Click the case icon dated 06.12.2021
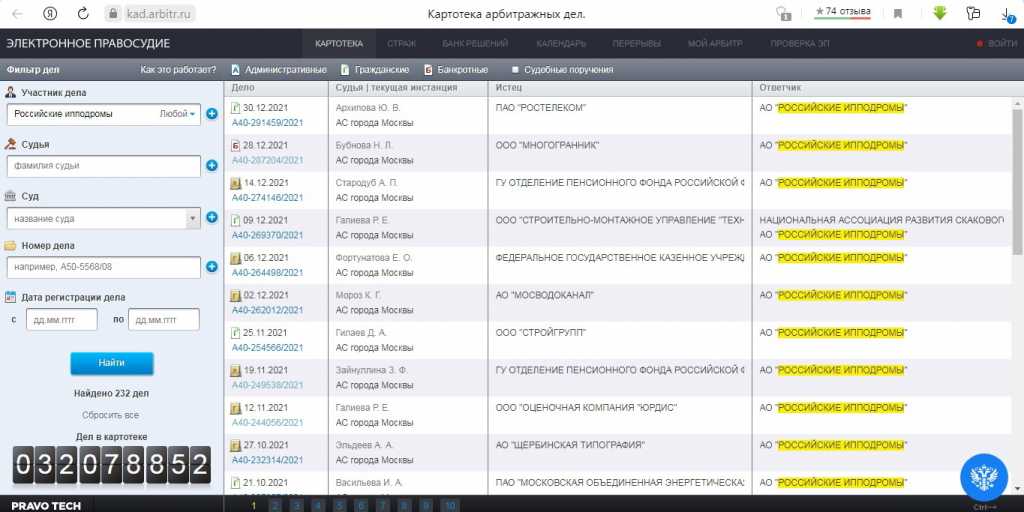Viewport: 1024px width, 512px height. 236,258
